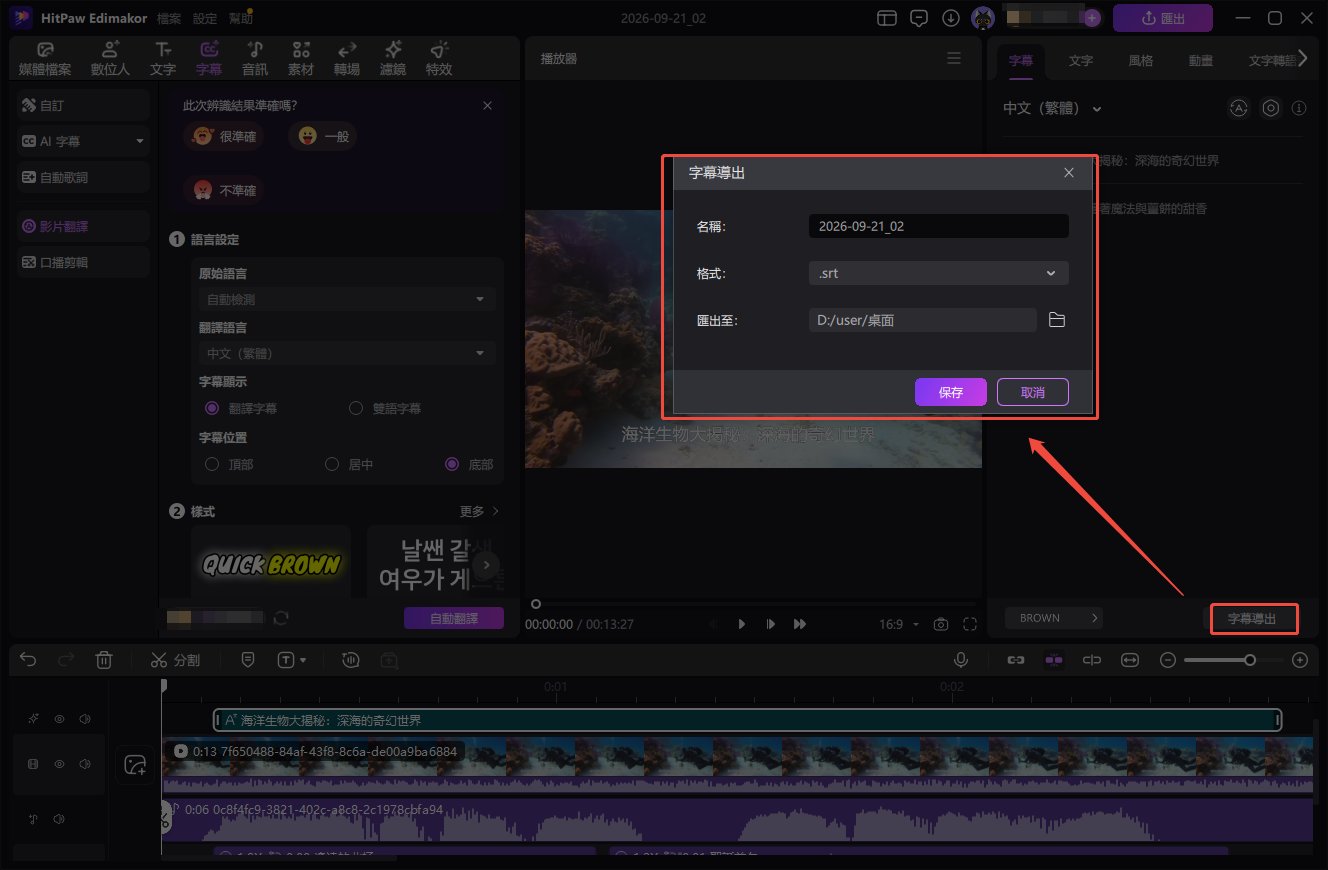
Task: Open the 特效 effects panel icon
Action: [438, 59]
